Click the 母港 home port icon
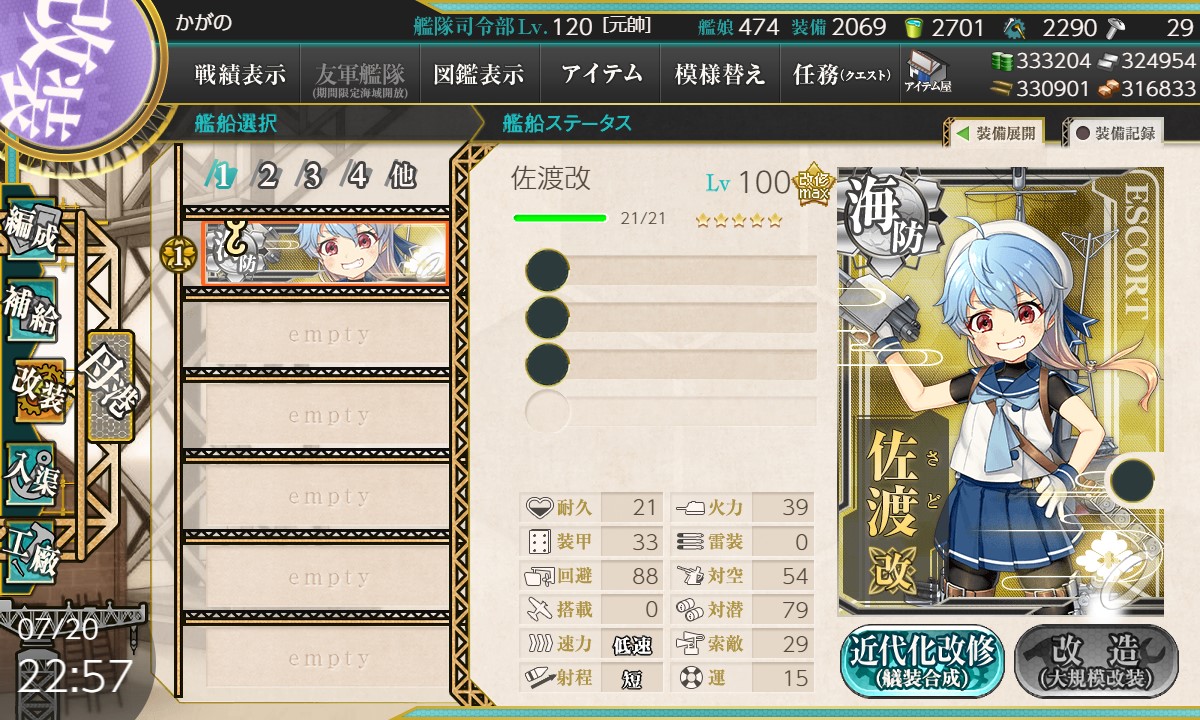The width and height of the screenshot is (1200, 720). click(108, 385)
